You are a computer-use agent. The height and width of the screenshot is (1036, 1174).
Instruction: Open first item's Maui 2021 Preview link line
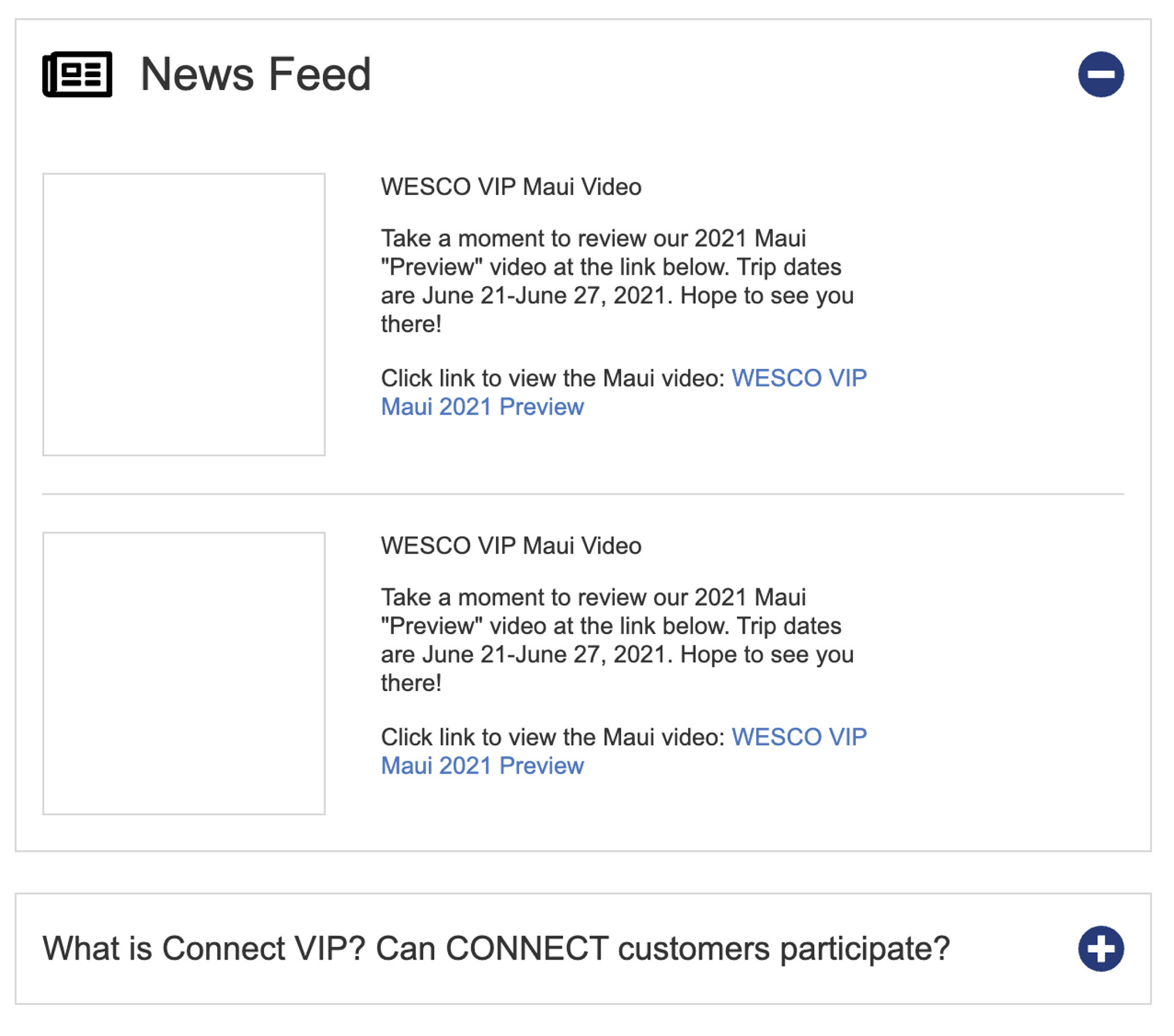pyautogui.click(x=482, y=407)
